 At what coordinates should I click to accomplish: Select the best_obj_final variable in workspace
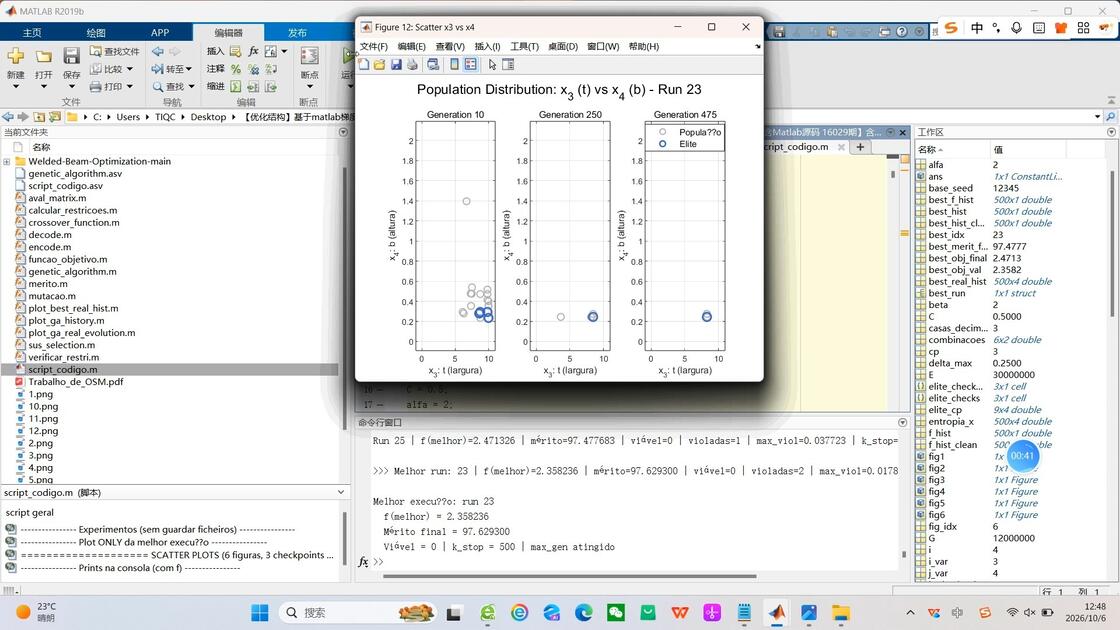pos(957,259)
